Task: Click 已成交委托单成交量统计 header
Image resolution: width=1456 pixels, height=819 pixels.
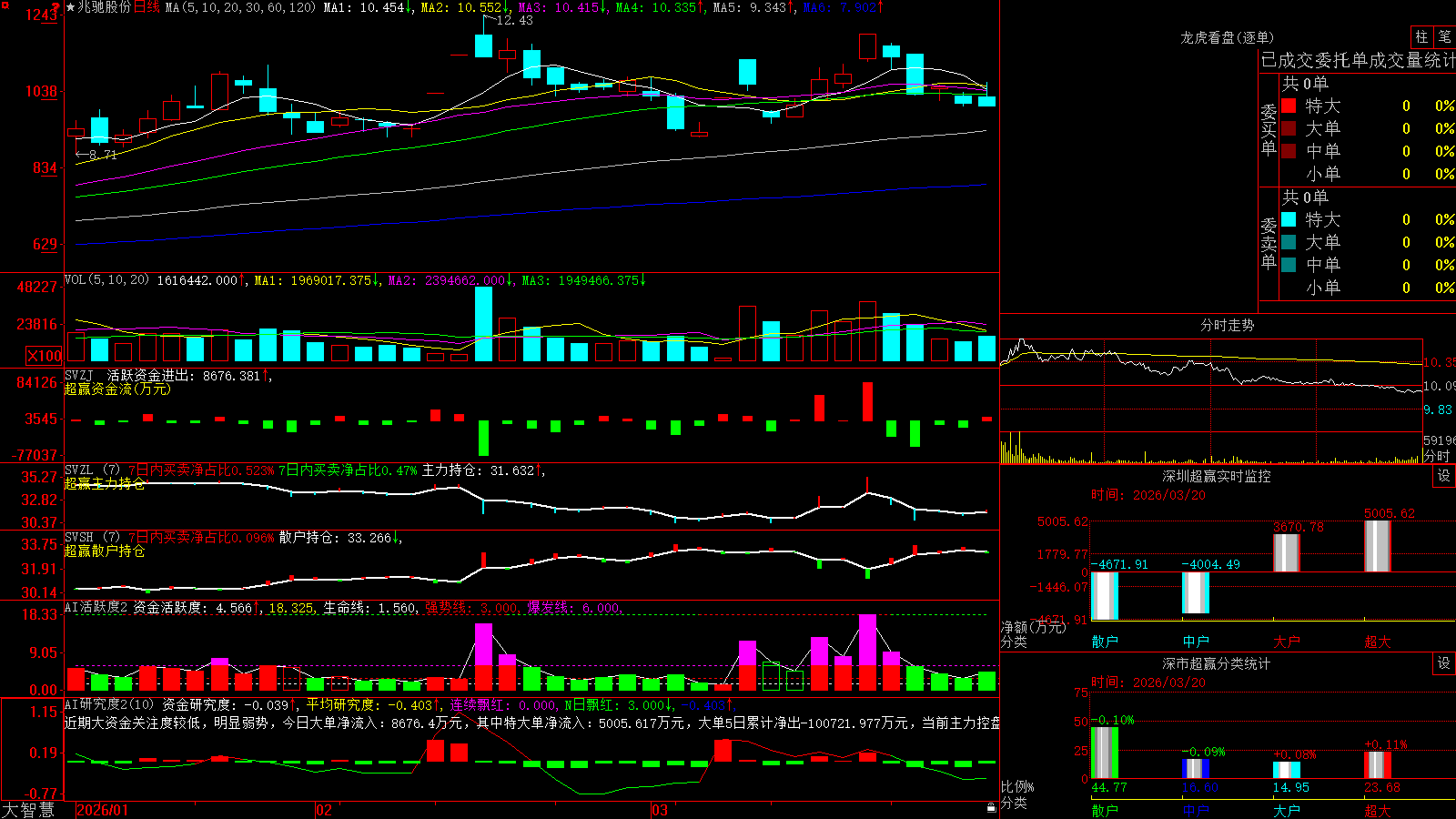Action: click(1358, 60)
